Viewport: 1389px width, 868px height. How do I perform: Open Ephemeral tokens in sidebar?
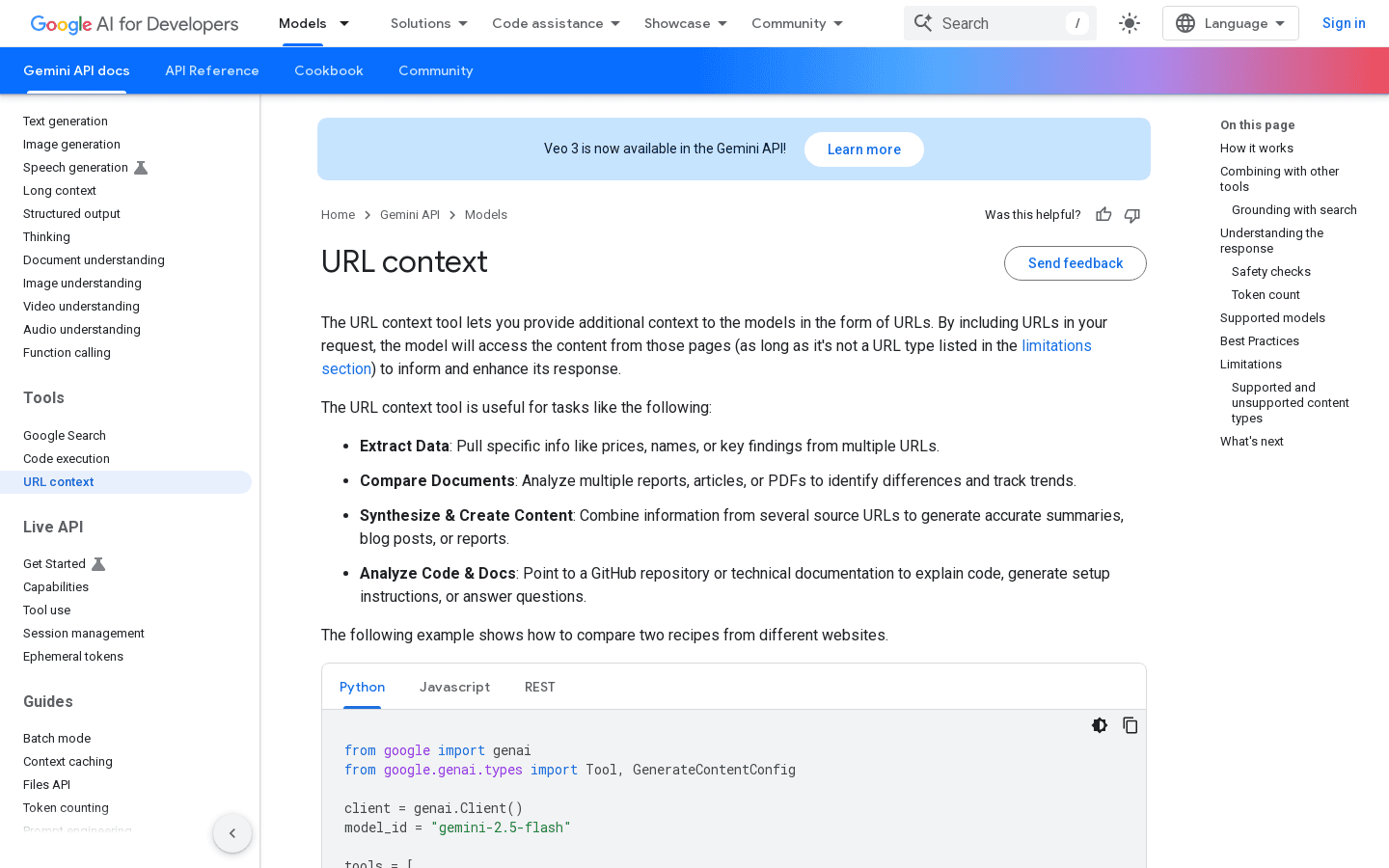pos(73,657)
